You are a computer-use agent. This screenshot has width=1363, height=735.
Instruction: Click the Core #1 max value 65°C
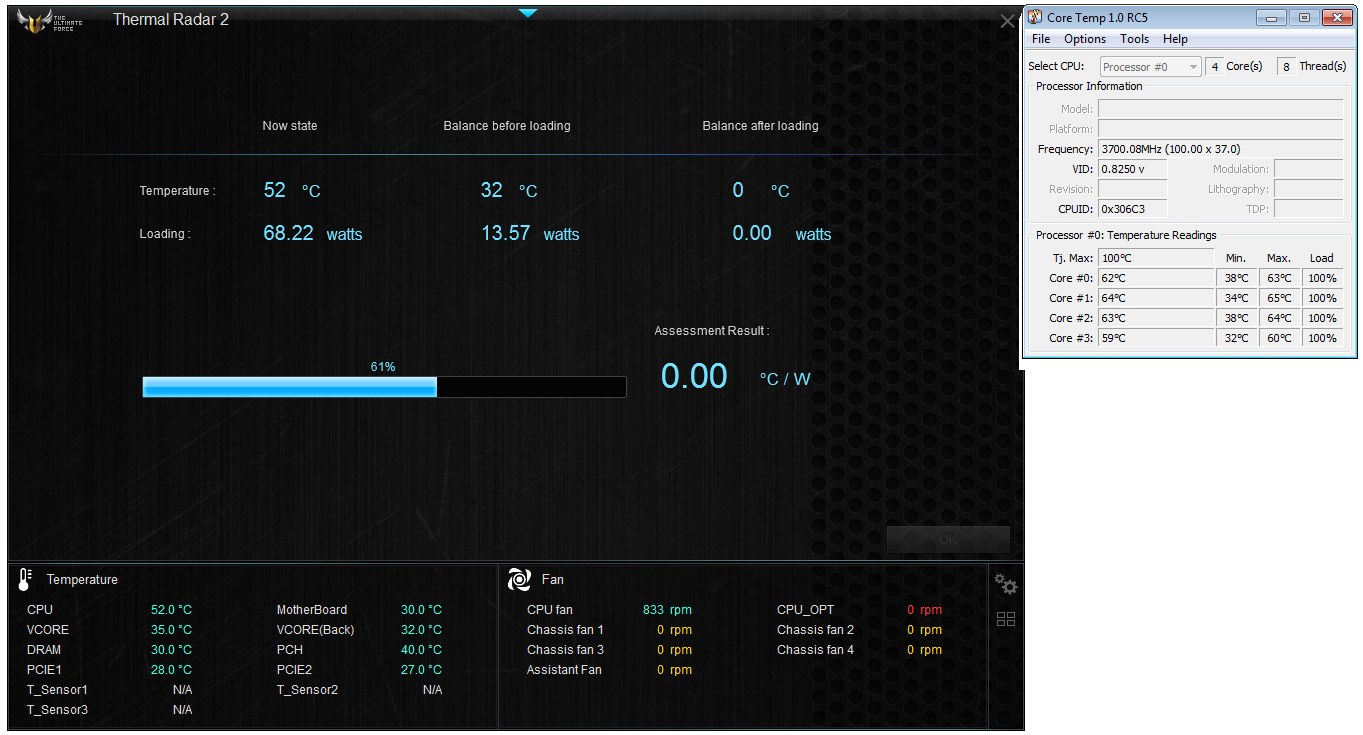tap(1279, 298)
